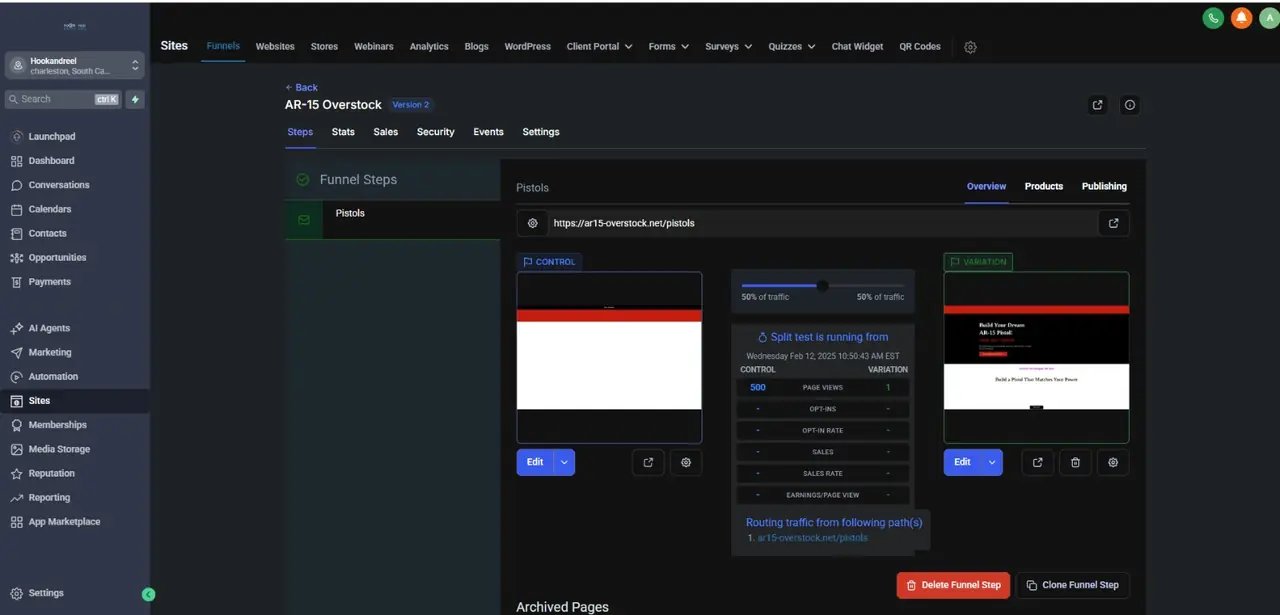The height and width of the screenshot is (615, 1280).
Task: Click the Version 2 badge
Action: click(x=411, y=105)
